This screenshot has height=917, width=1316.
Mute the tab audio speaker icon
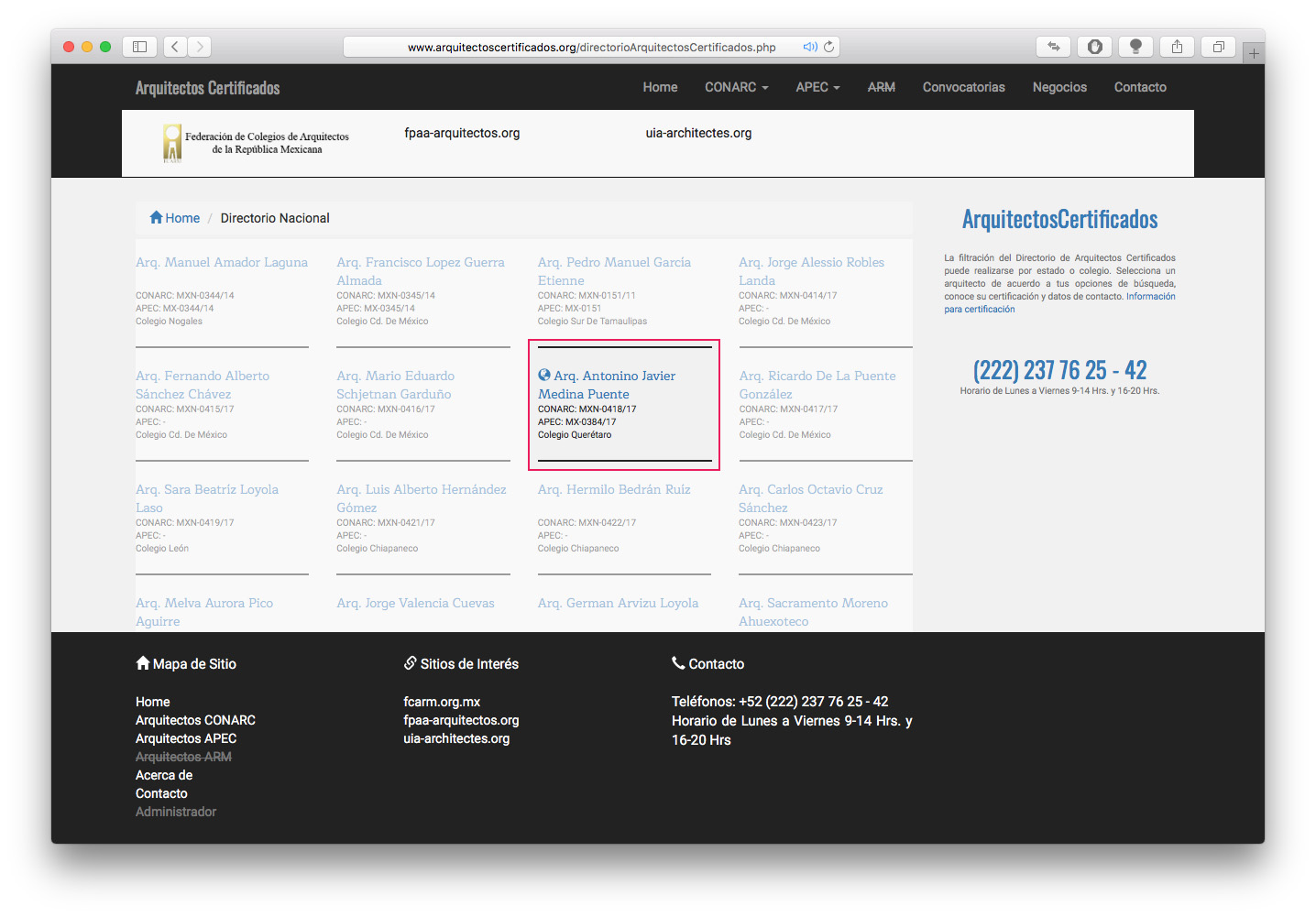[809, 47]
